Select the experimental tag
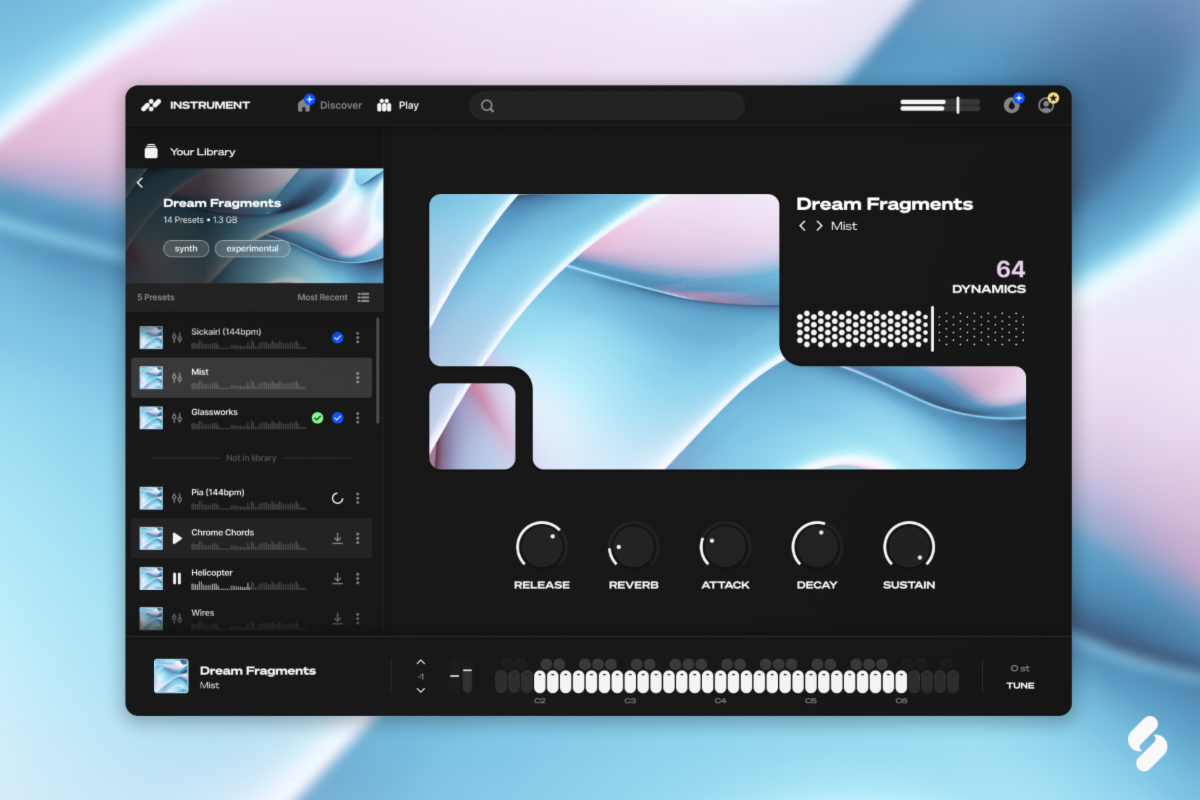 click(252, 248)
